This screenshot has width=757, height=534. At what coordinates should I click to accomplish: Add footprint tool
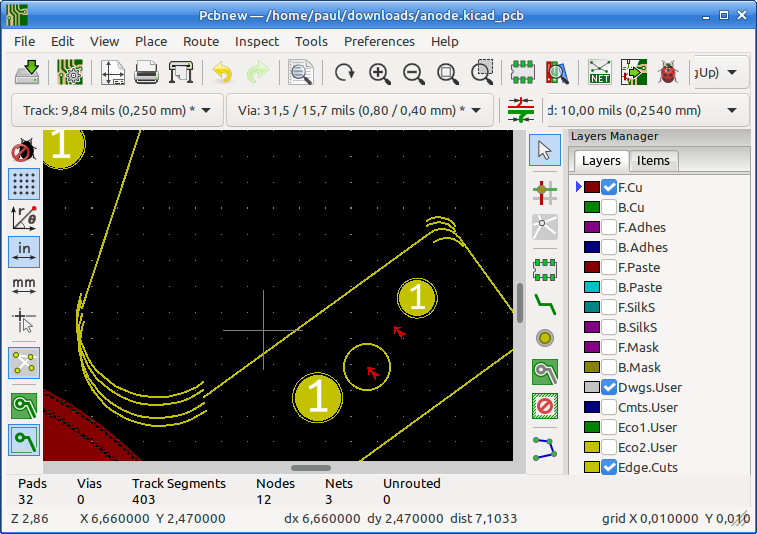[x=545, y=269]
